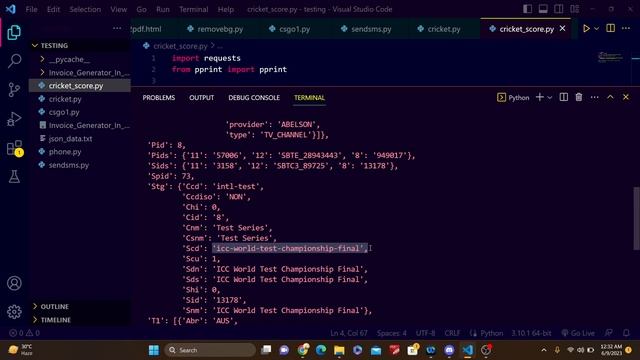Switch to the sendsms.py editor tab
Viewport: 640px width, 360px height.
pos(366,29)
